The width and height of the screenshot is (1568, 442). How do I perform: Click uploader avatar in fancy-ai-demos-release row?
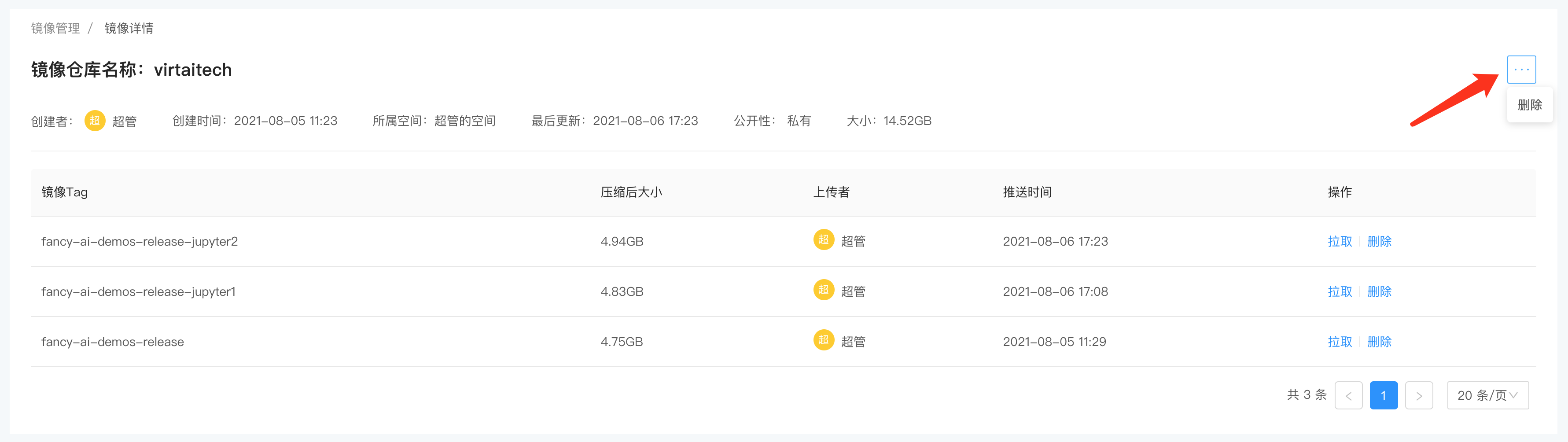tap(823, 340)
